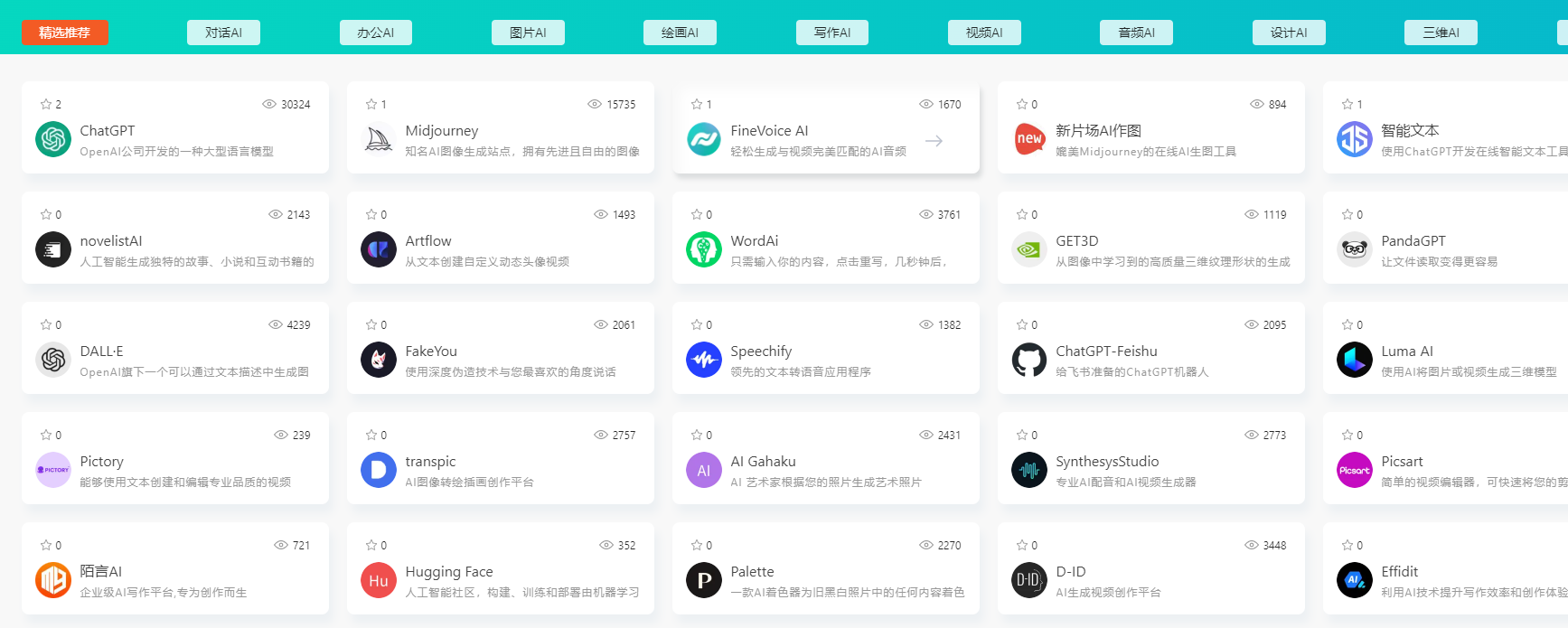
Task: Click the "4239" view count on DALL·E
Action: [298, 325]
